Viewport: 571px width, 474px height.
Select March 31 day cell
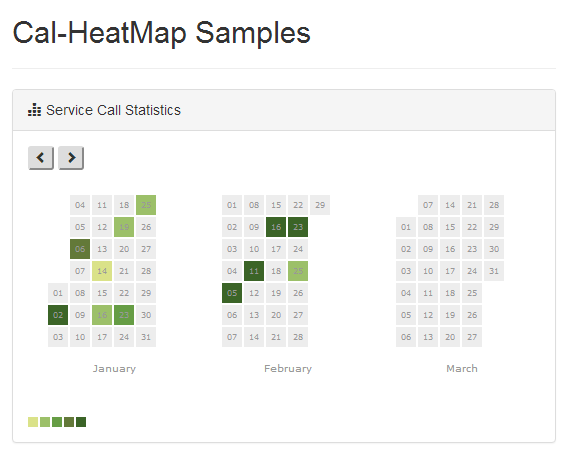pyautogui.click(x=494, y=271)
